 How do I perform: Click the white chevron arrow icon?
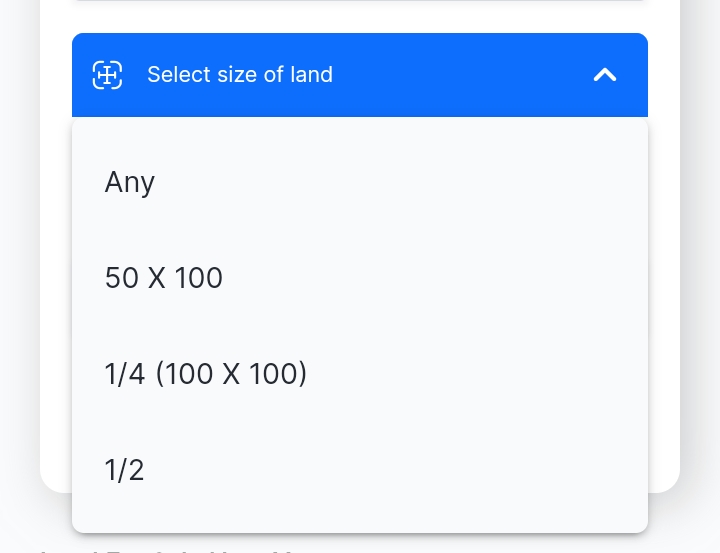coord(605,75)
